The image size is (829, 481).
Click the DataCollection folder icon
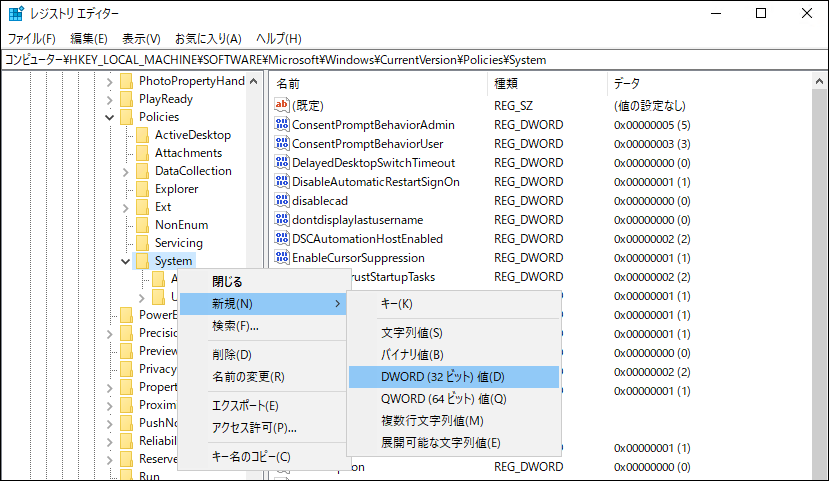click(143, 171)
